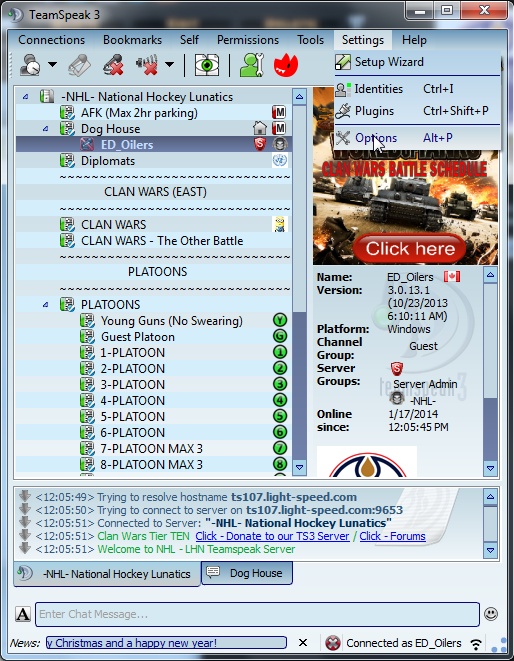The image size is (514, 661).
Task: Click the M icon on the AFK channel
Action: (x=279, y=113)
